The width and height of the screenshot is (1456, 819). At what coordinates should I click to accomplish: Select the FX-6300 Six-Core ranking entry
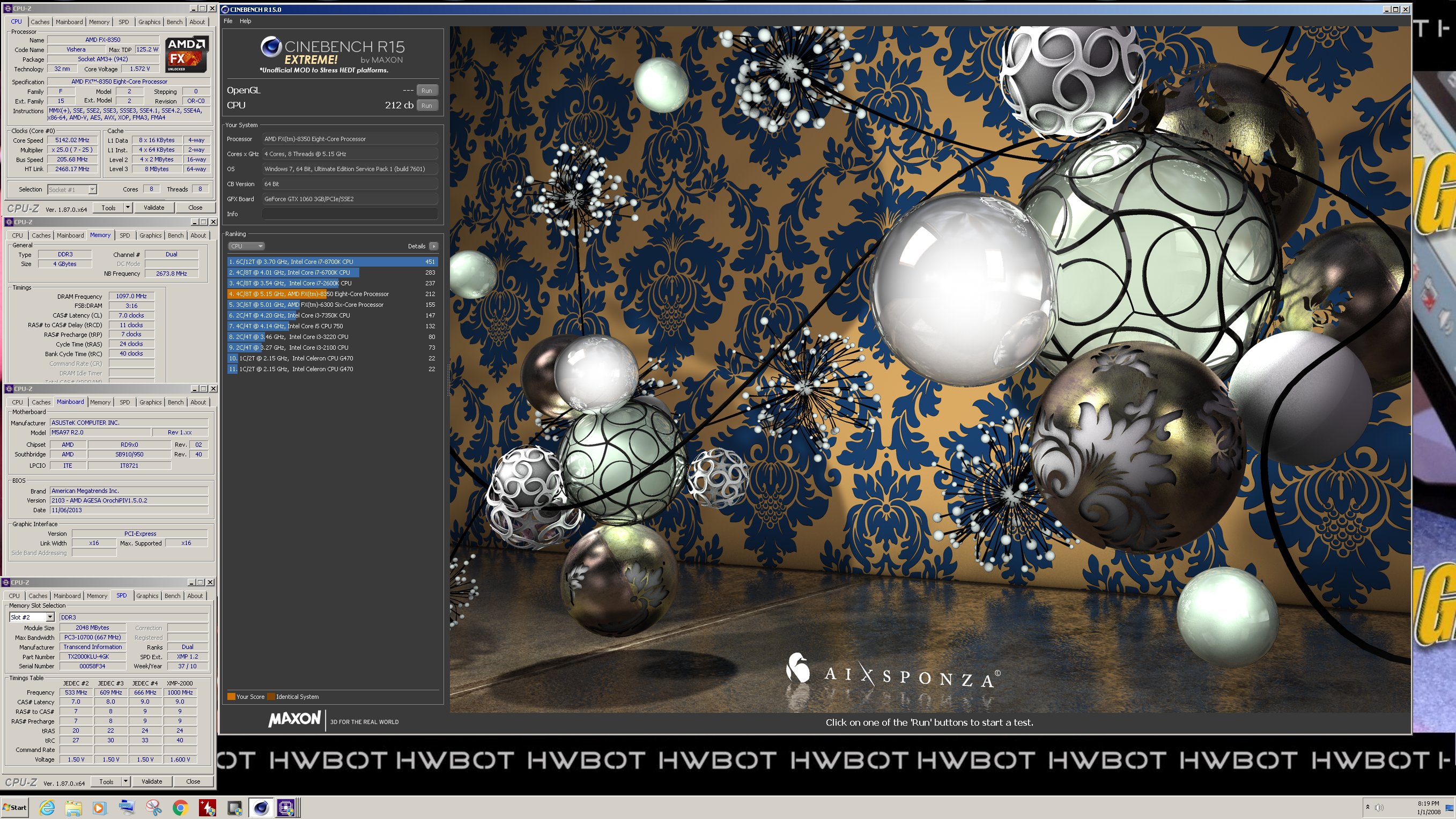coord(332,305)
